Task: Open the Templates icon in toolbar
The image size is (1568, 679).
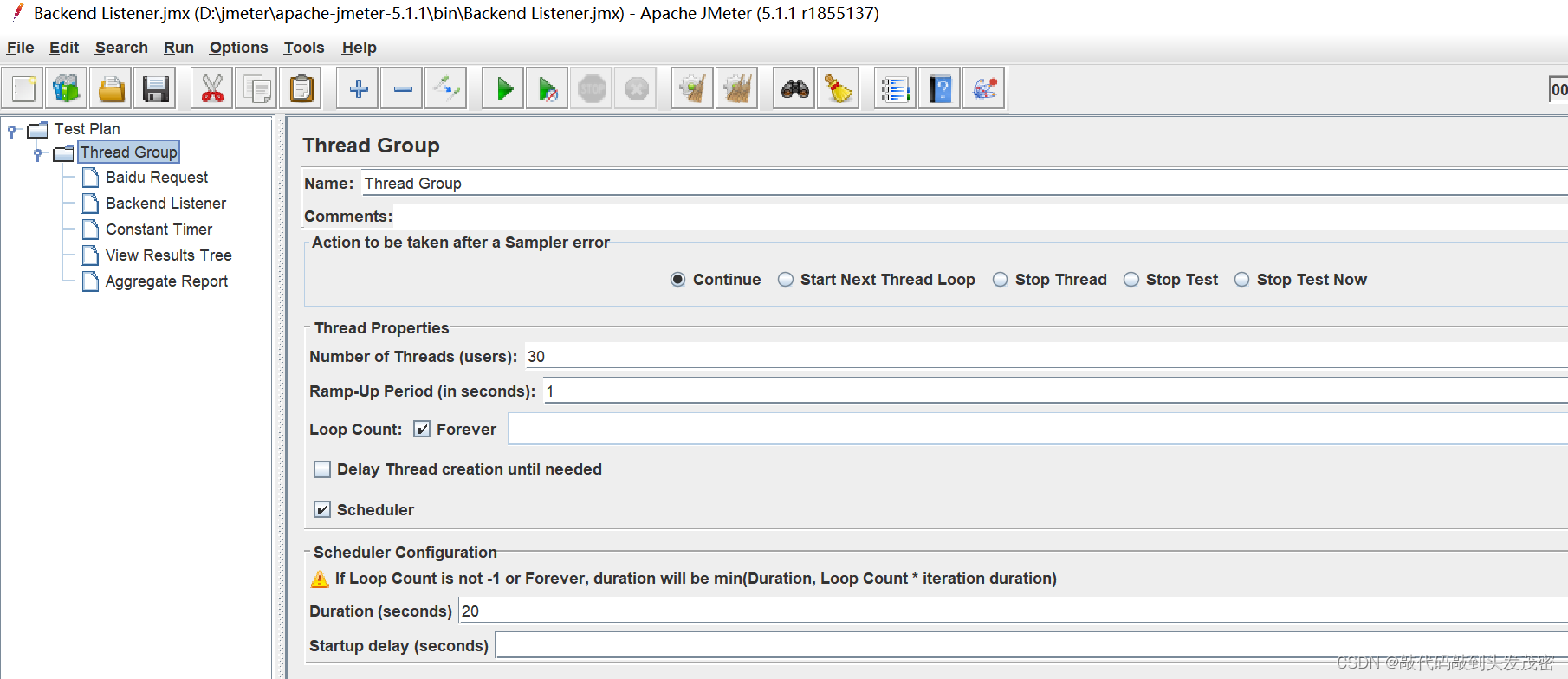Action: point(67,88)
